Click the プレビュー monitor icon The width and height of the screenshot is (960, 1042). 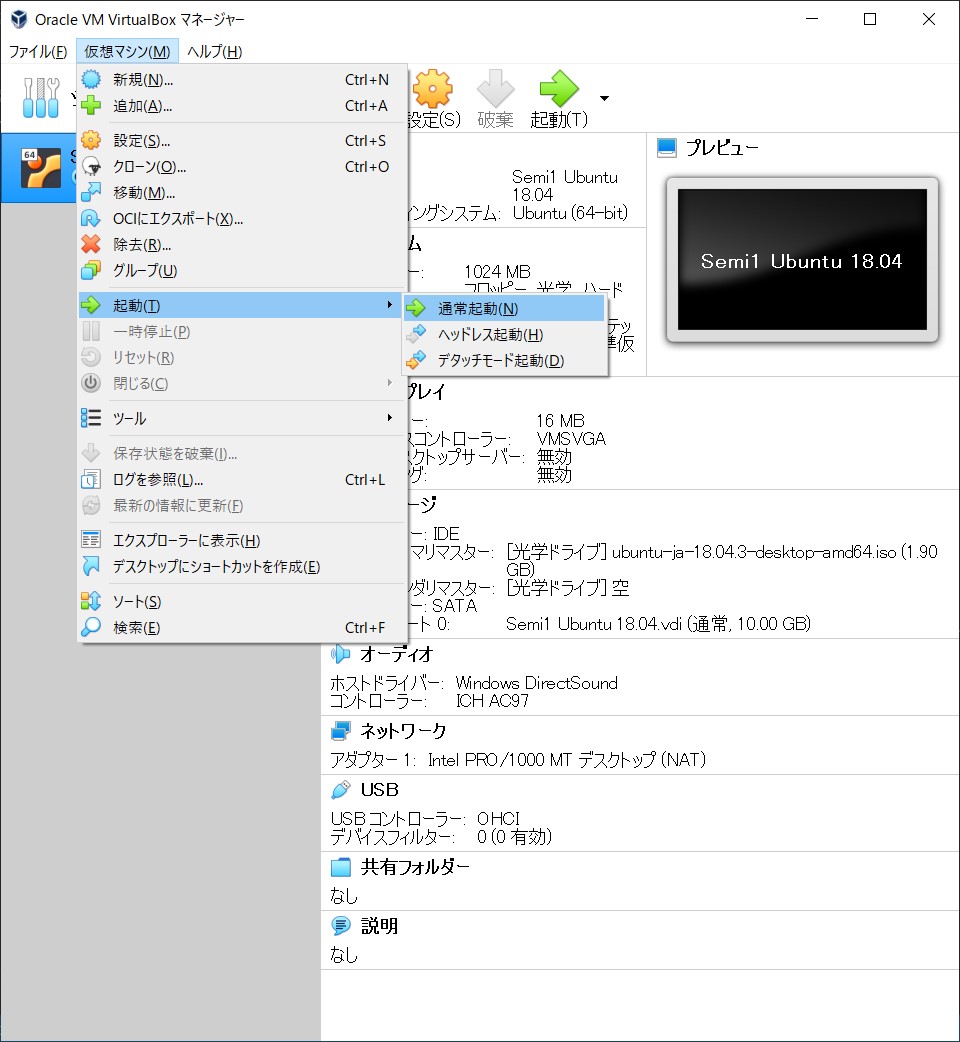click(666, 148)
